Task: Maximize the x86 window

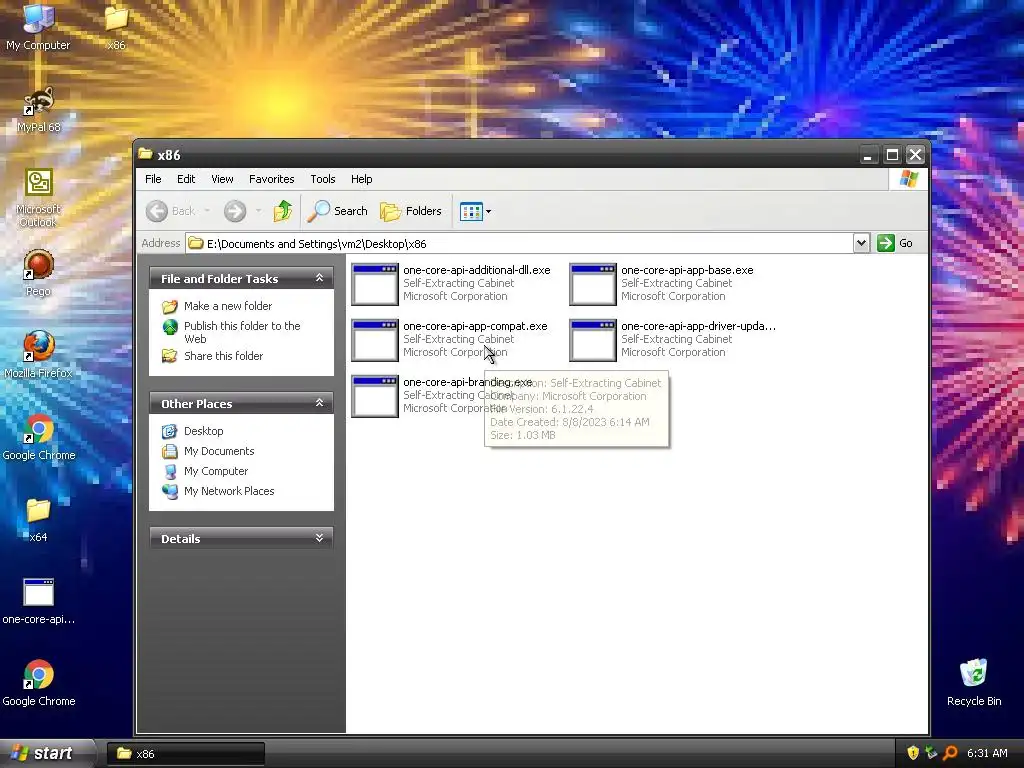Action: pos(891,155)
